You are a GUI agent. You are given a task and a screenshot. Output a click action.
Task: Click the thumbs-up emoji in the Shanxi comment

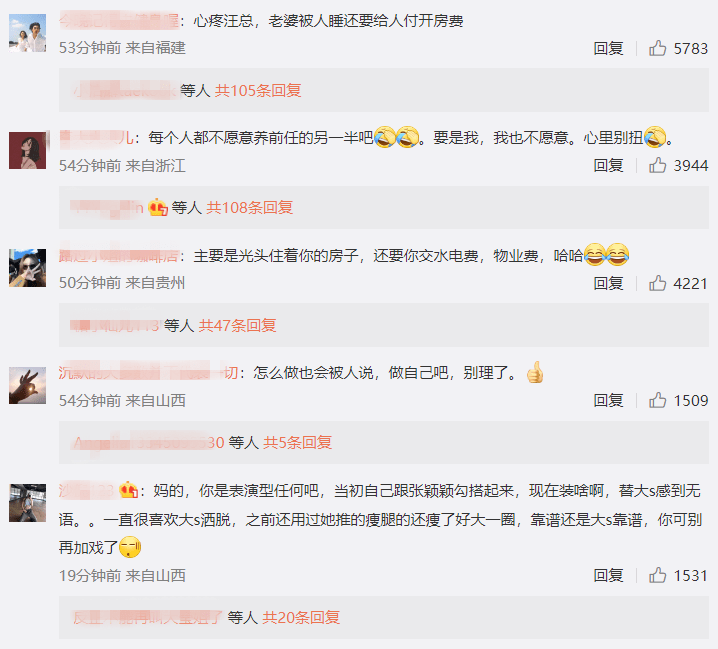pos(534,372)
